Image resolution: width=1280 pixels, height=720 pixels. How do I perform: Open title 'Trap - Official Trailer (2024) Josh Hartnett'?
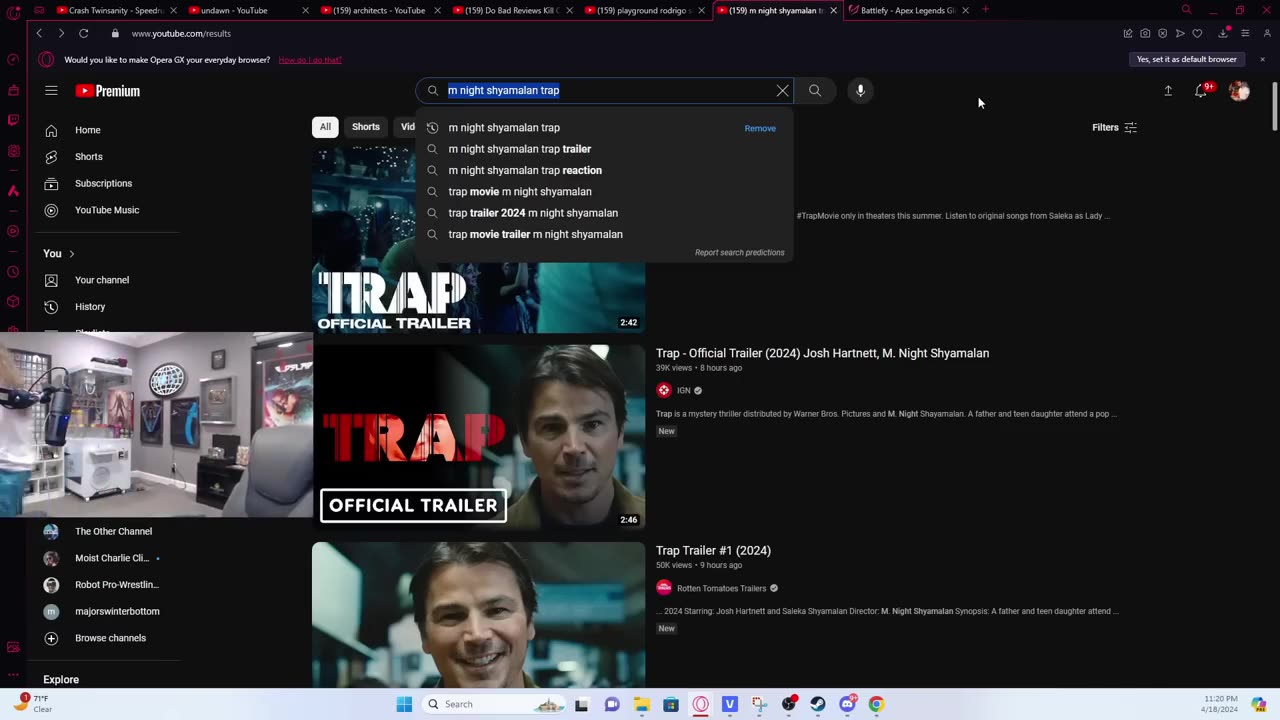[x=822, y=353]
